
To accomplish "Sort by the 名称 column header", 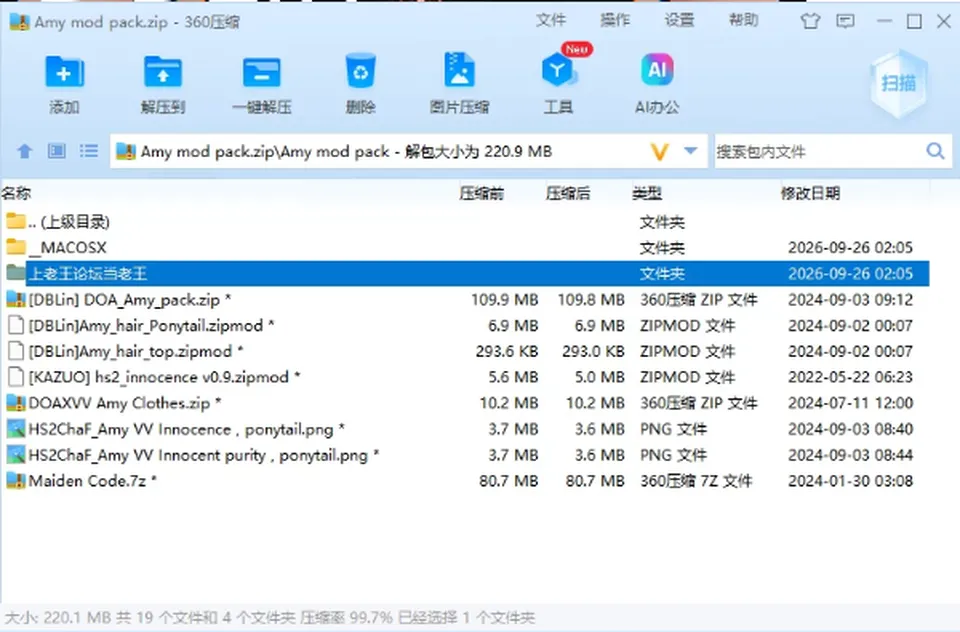I will tap(17, 194).
